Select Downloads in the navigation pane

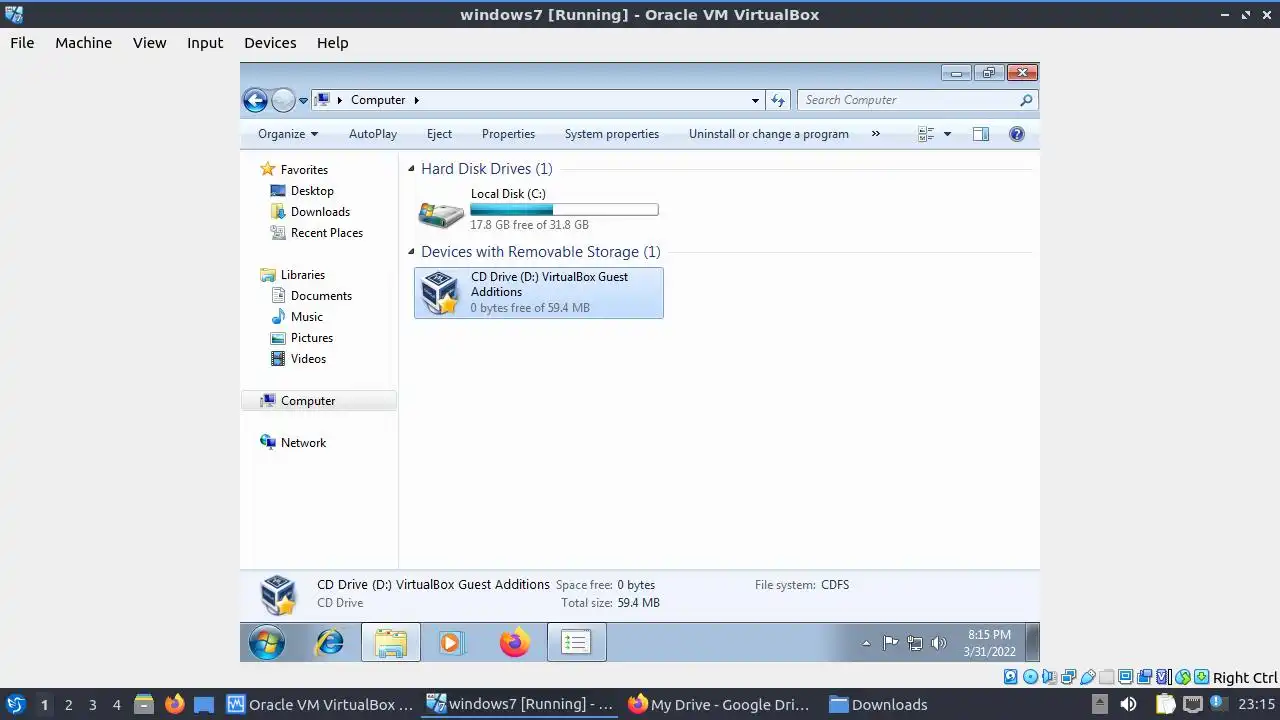point(320,212)
